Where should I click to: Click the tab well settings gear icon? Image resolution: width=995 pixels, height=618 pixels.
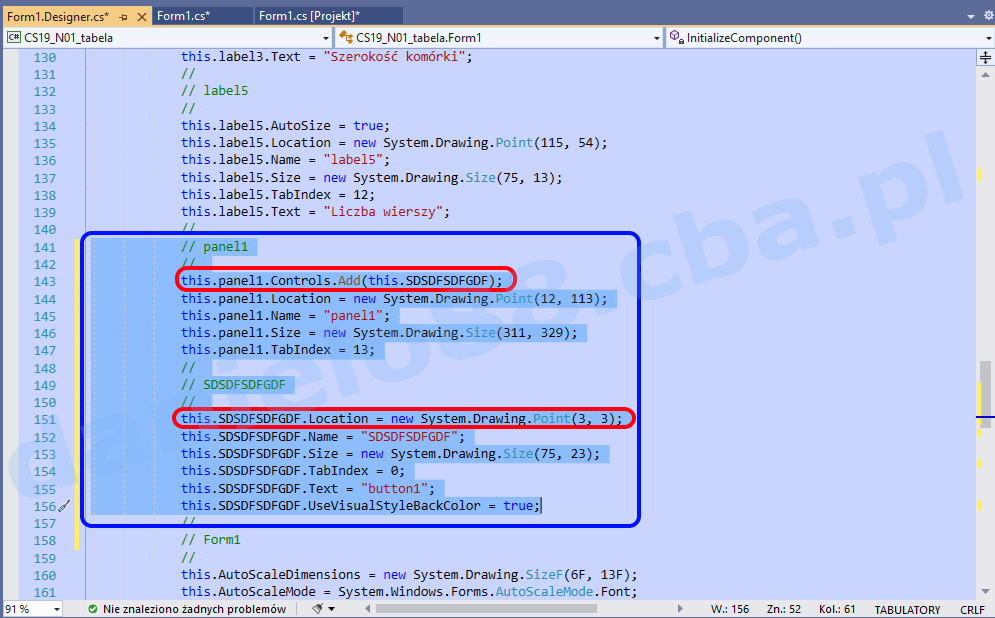pyautogui.click(x=987, y=16)
